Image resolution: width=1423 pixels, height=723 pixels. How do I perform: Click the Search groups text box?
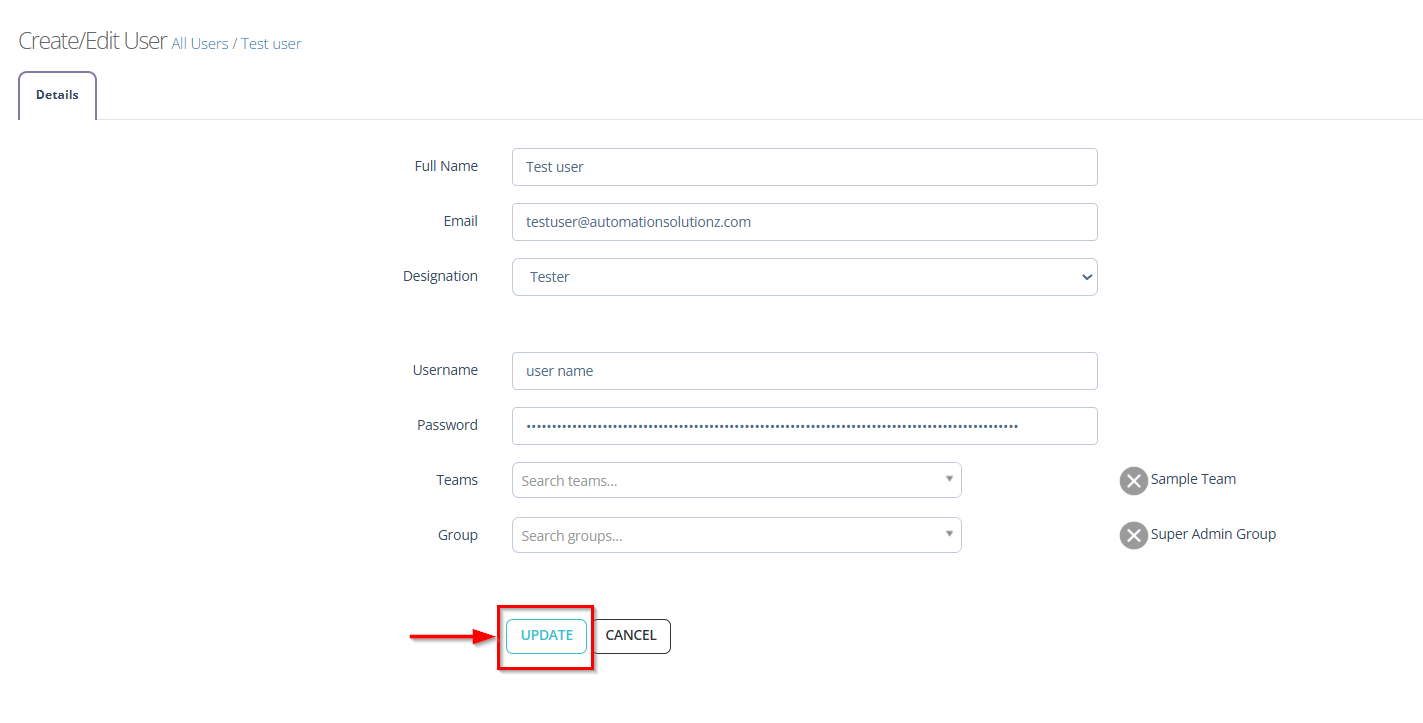[x=725, y=536]
